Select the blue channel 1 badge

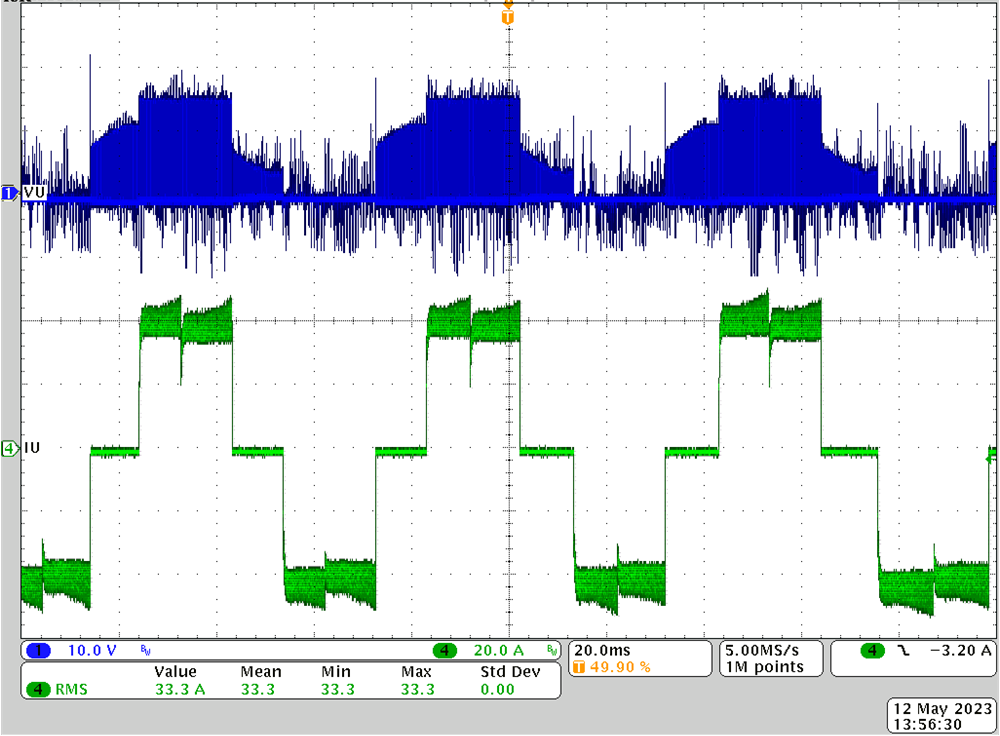(40, 650)
